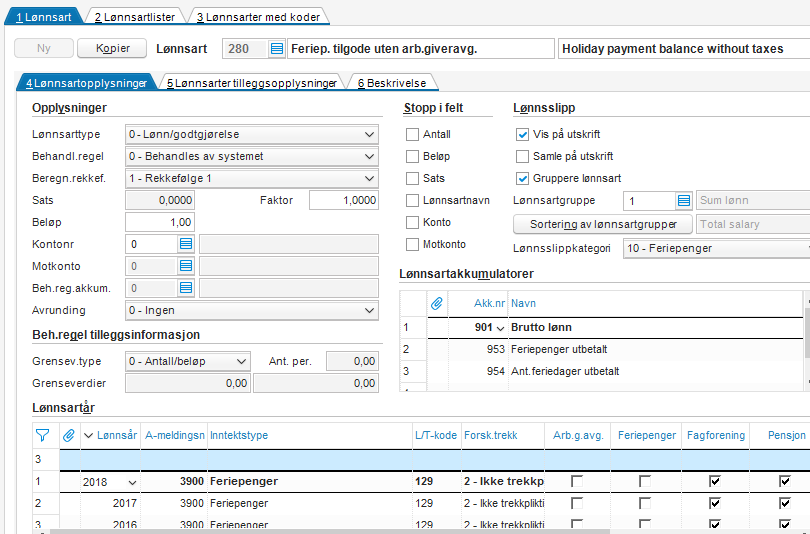
Task: Toggle Pensjon checkbox for year 2017
Action: [x=785, y=503]
